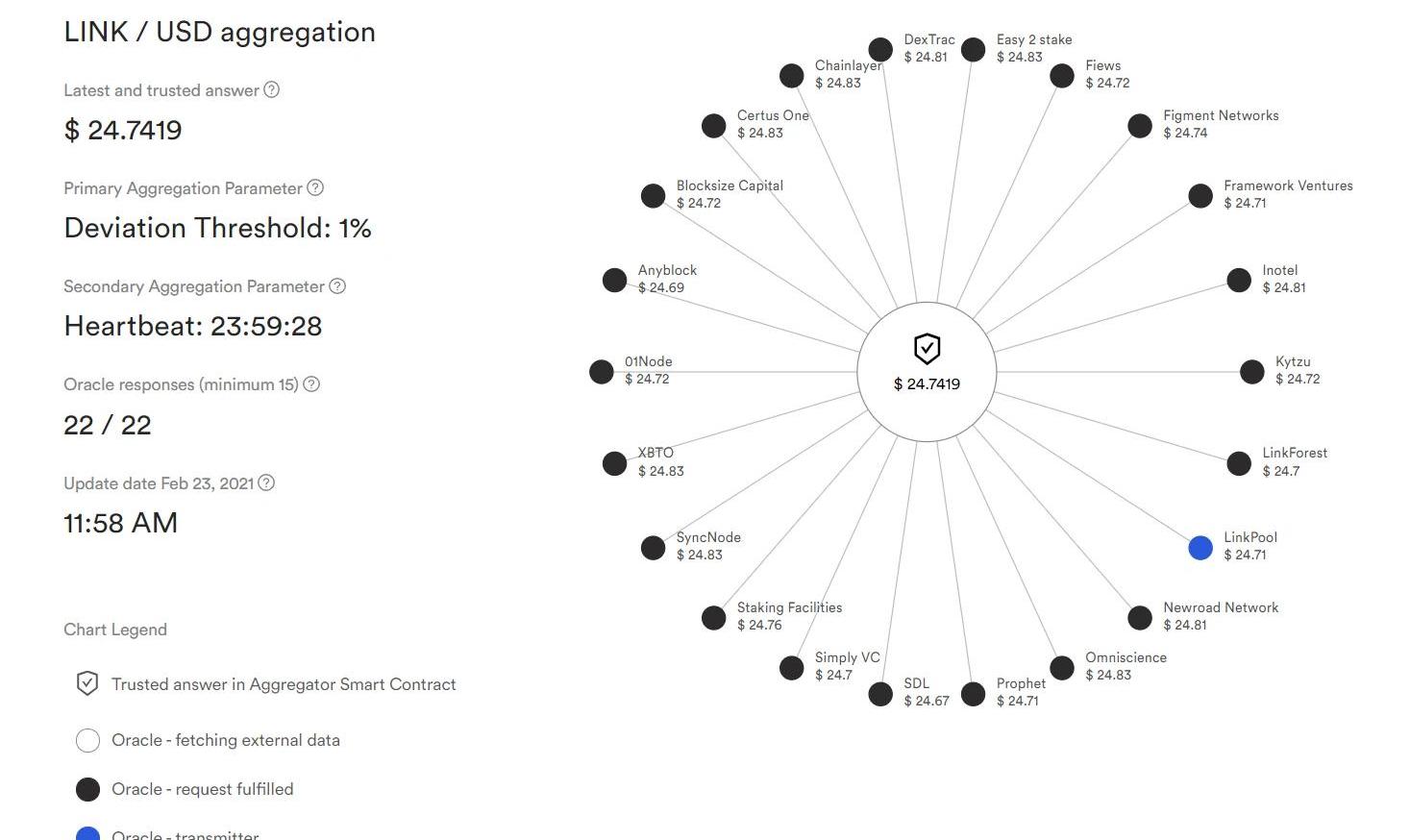Image resolution: width=1410 pixels, height=840 pixels.
Task: Click the white fetching external data legend circle
Action: click(x=87, y=740)
